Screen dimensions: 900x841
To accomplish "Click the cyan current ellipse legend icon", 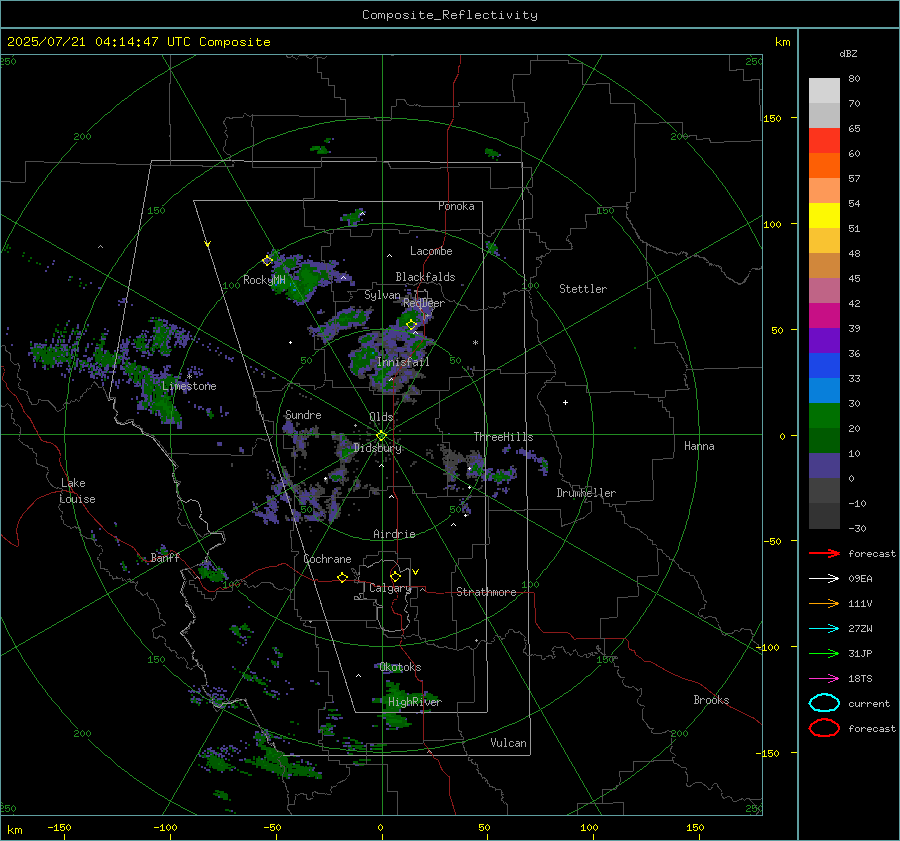I will click(x=824, y=703).
